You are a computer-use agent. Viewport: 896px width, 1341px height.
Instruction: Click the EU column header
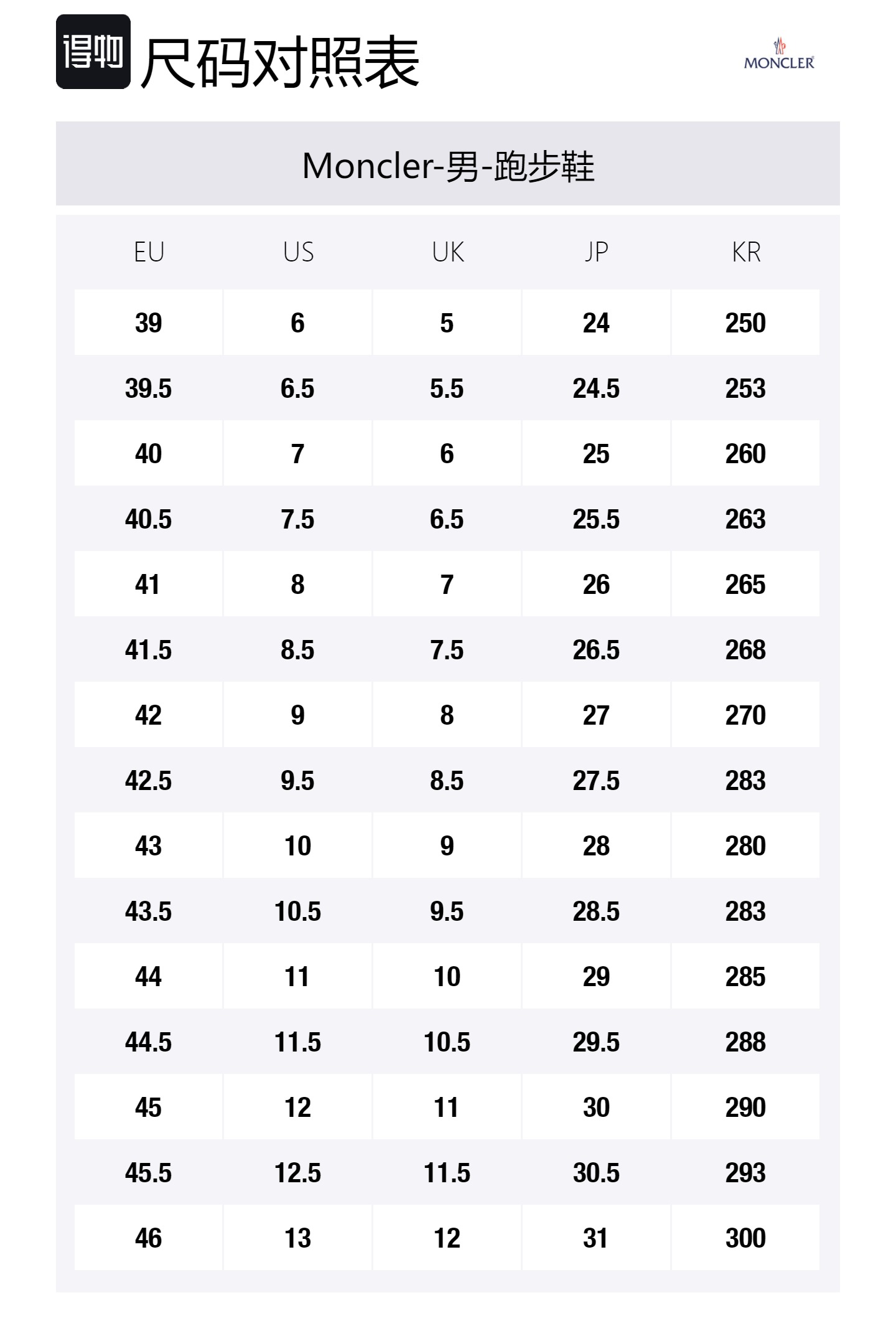149,252
